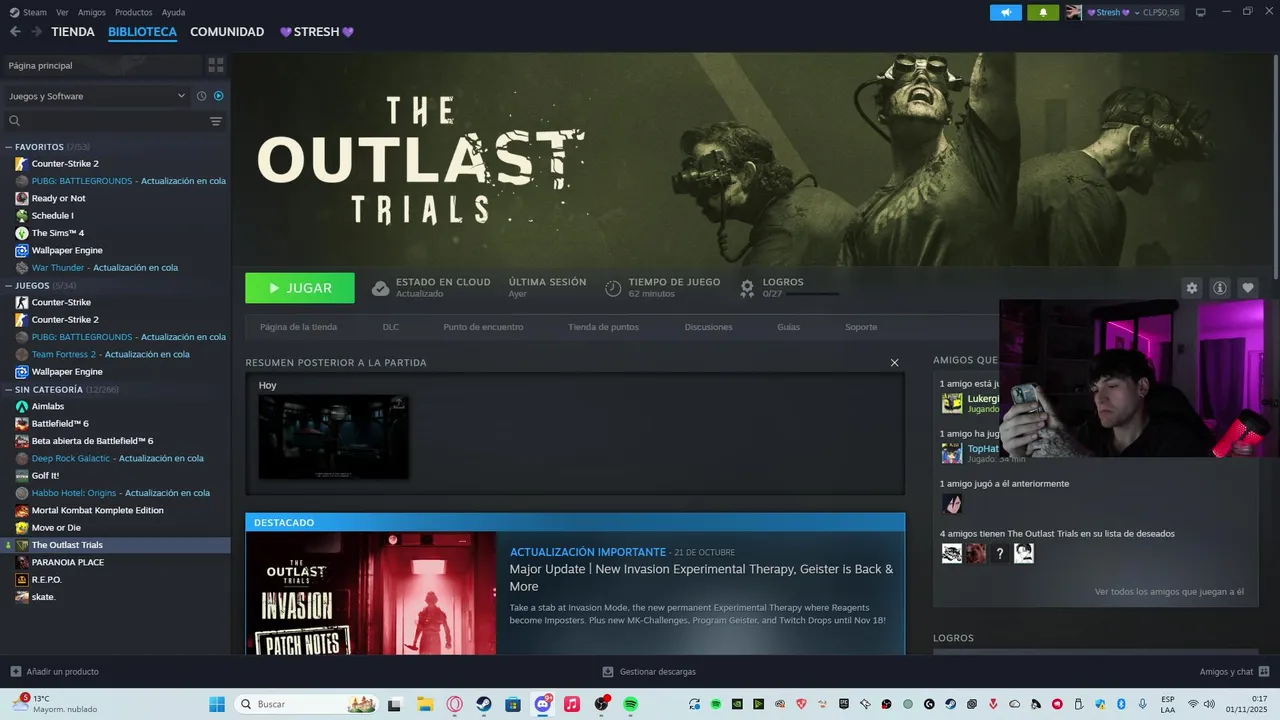The height and width of the screenshot is (720, 1280).
Task: Open Discord from the taskbar
Action: (x=543, y=704)
